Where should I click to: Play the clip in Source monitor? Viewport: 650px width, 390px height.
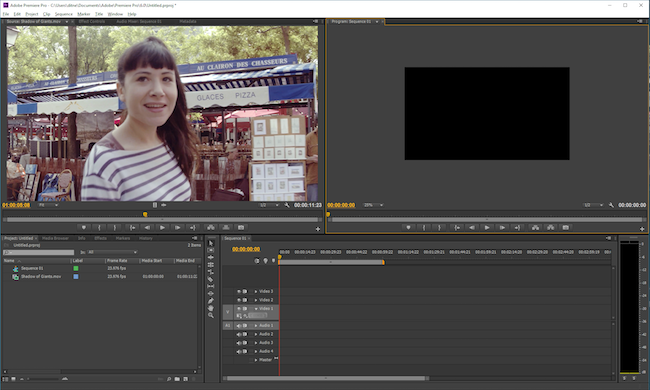[x=162, y=228]
